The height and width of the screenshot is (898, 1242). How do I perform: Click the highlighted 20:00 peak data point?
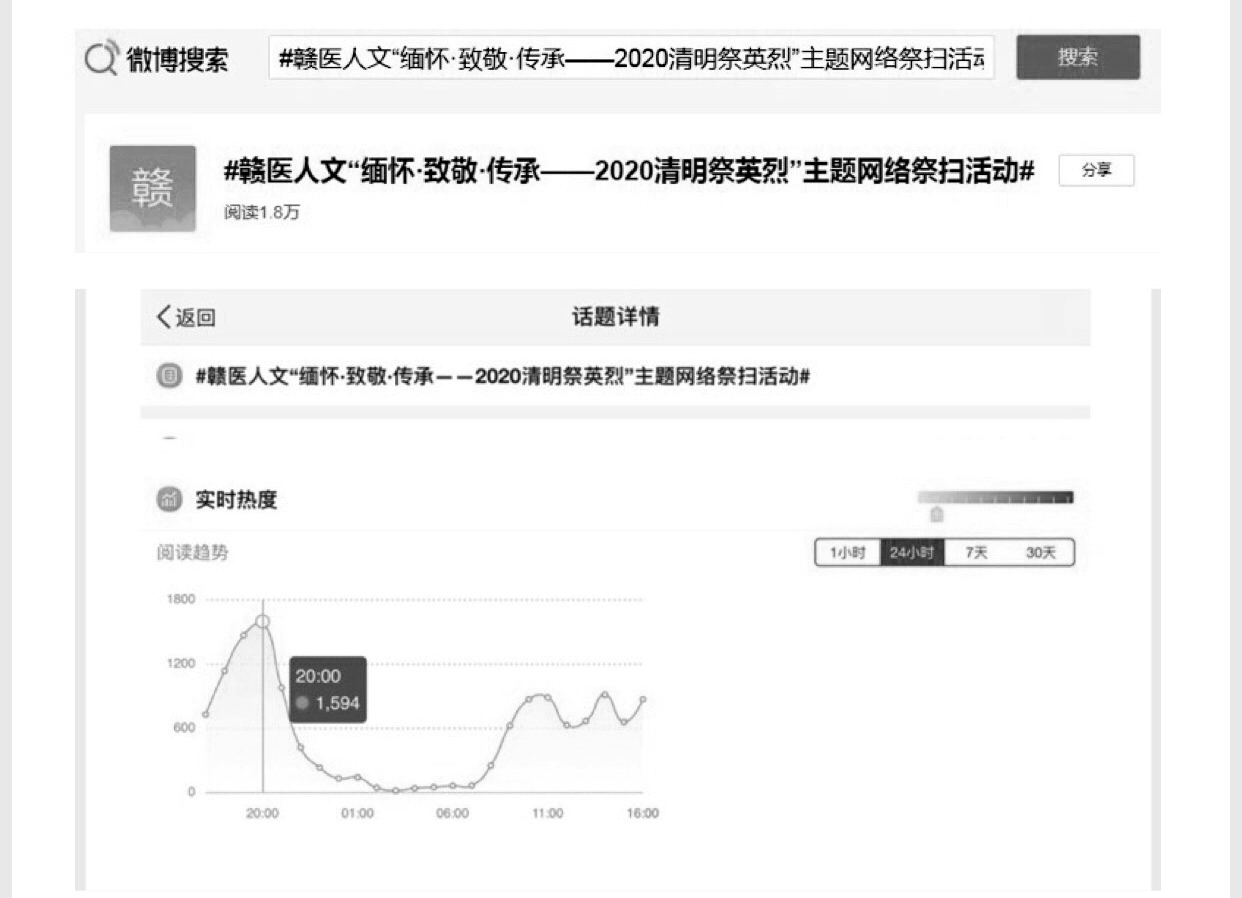263,621
